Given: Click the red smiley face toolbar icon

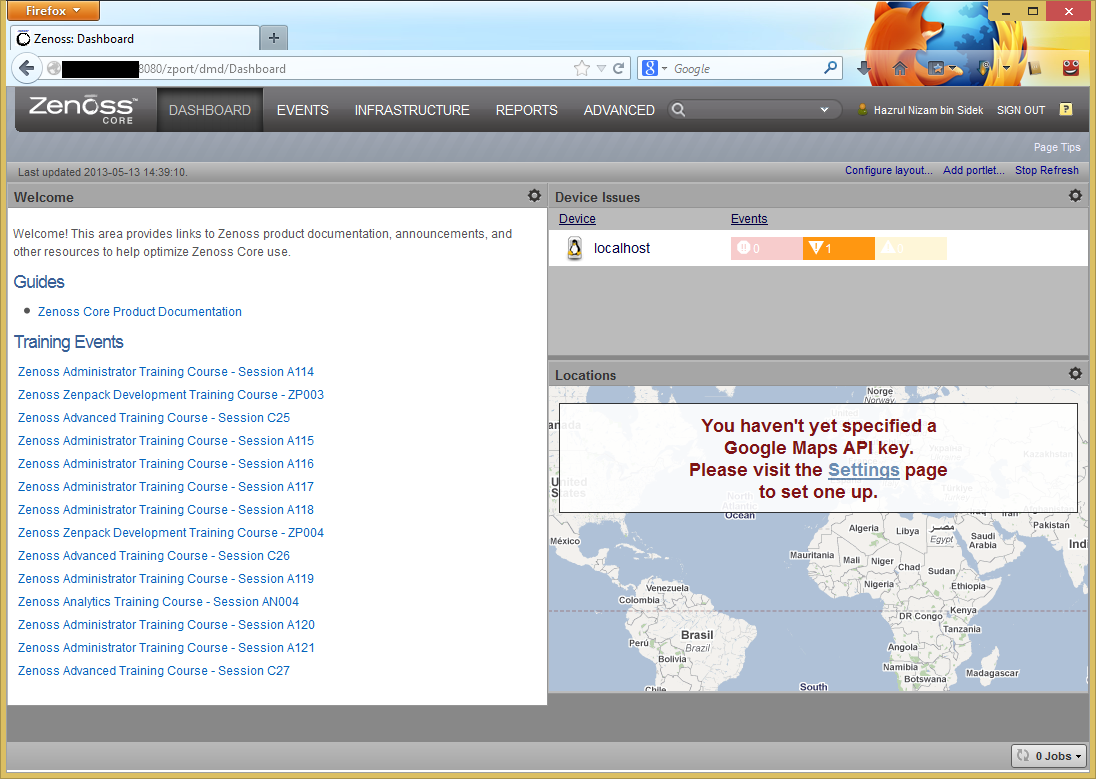Looking at the screenshot, I should coord(1070,68).
